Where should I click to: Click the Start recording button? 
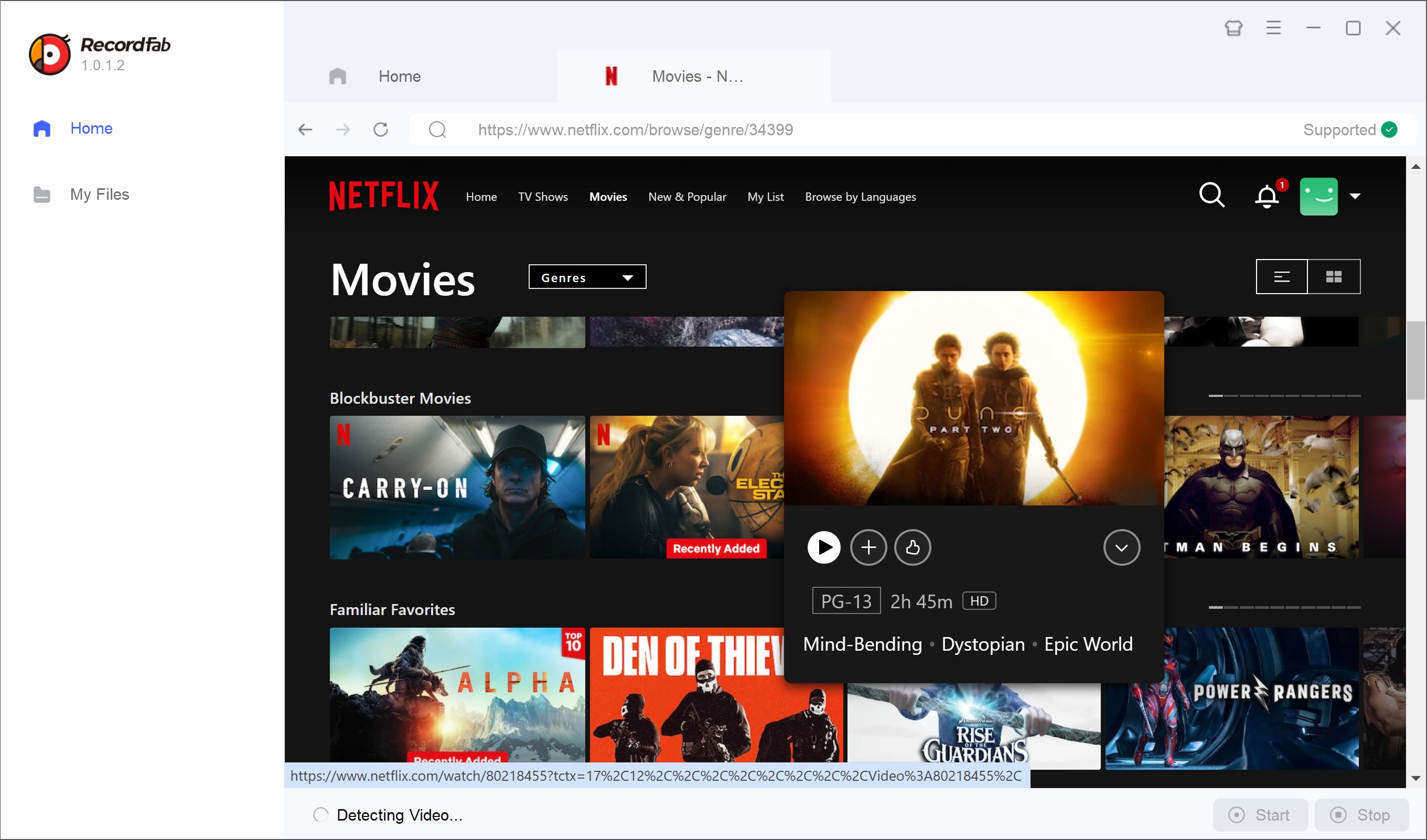click(1260, 815)
